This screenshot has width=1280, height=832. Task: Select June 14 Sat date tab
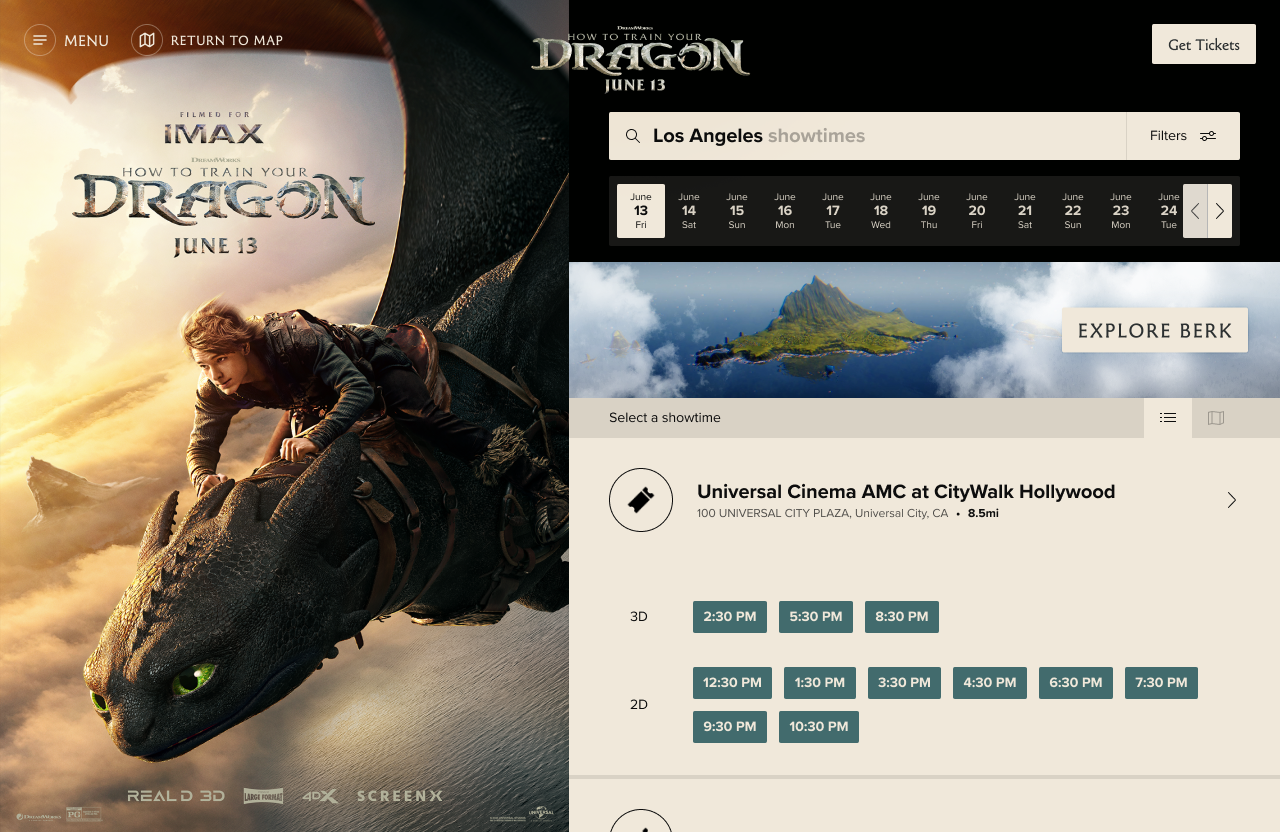689,211
